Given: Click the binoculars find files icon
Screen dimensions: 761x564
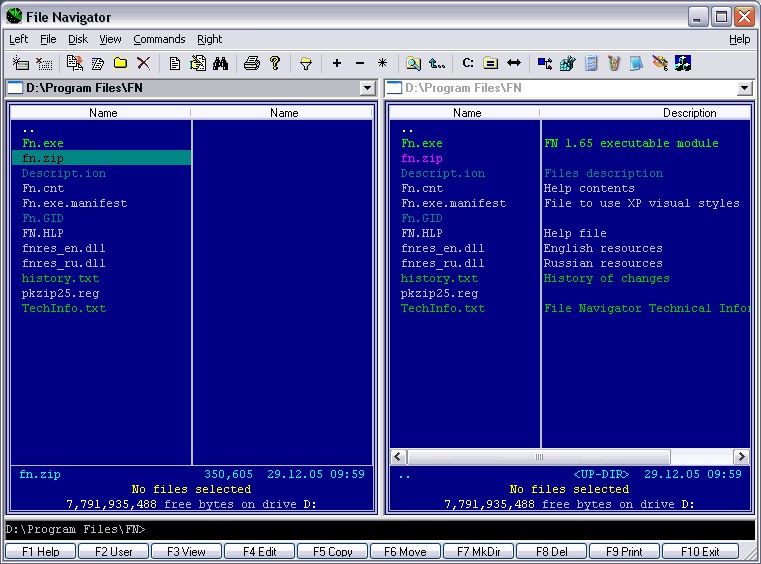Looking at the screenshot, I should pos(221,63).
